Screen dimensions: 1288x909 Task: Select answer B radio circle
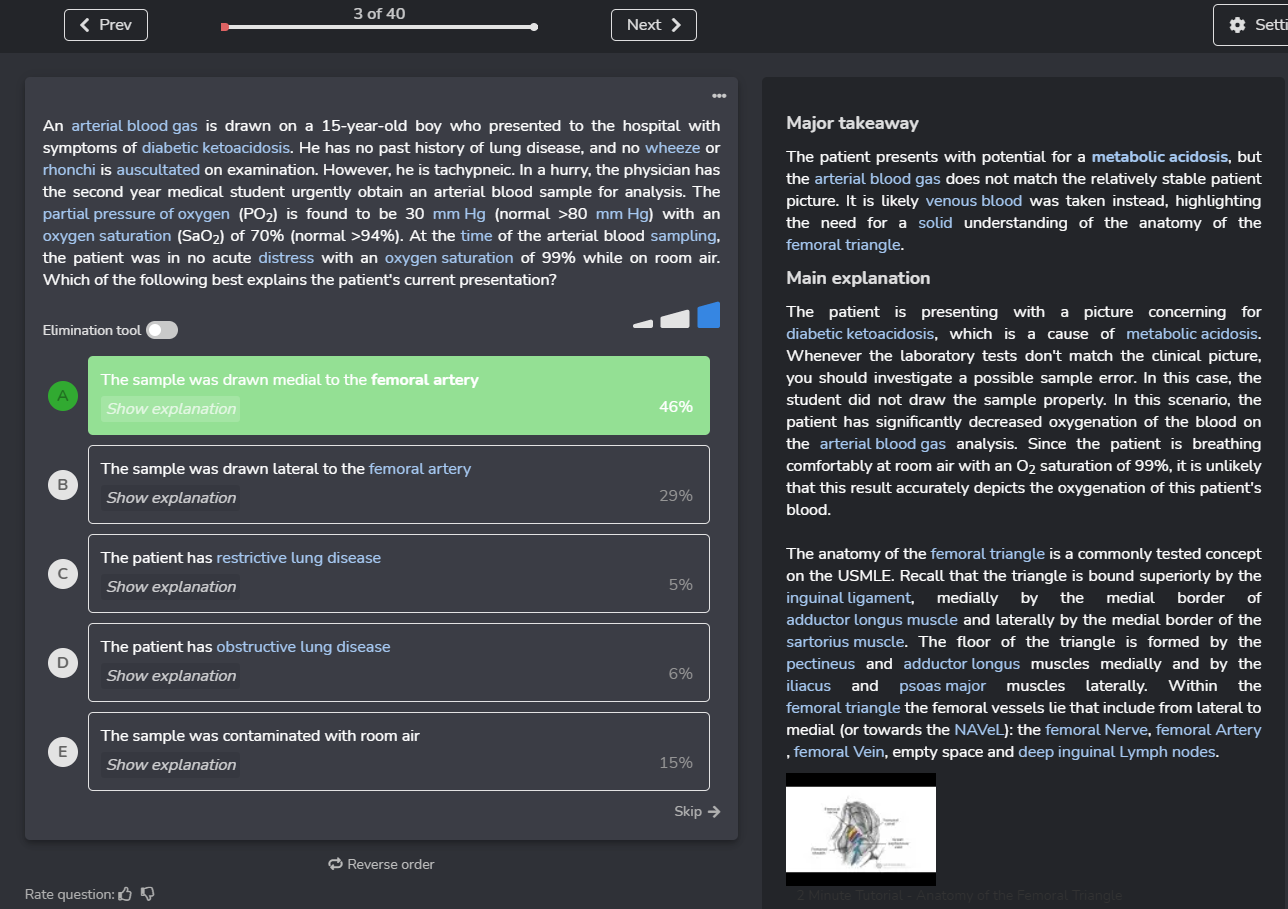[x=63, y=485]
